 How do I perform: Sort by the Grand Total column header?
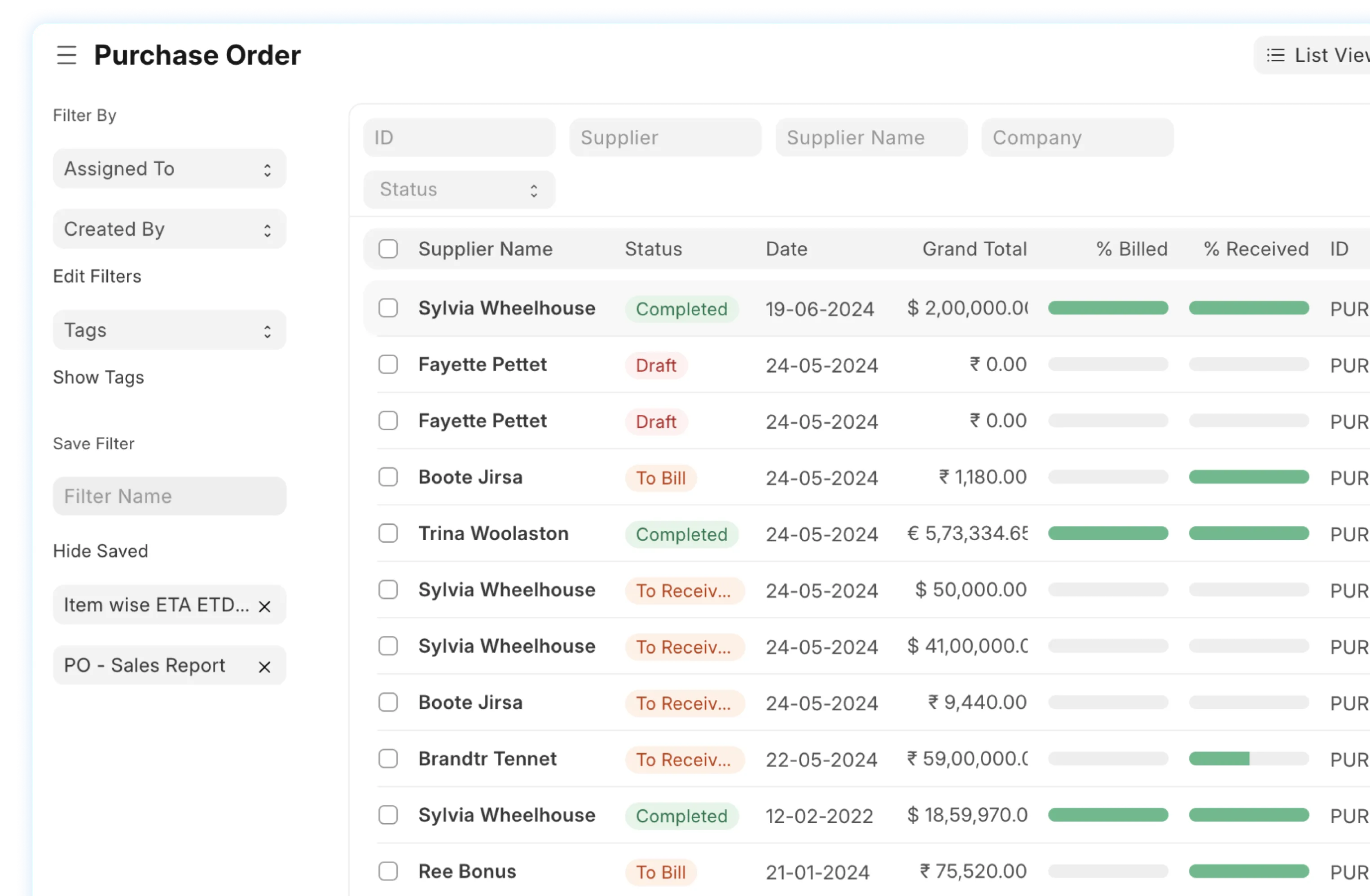pyautogui.click(x=974, y=249)
